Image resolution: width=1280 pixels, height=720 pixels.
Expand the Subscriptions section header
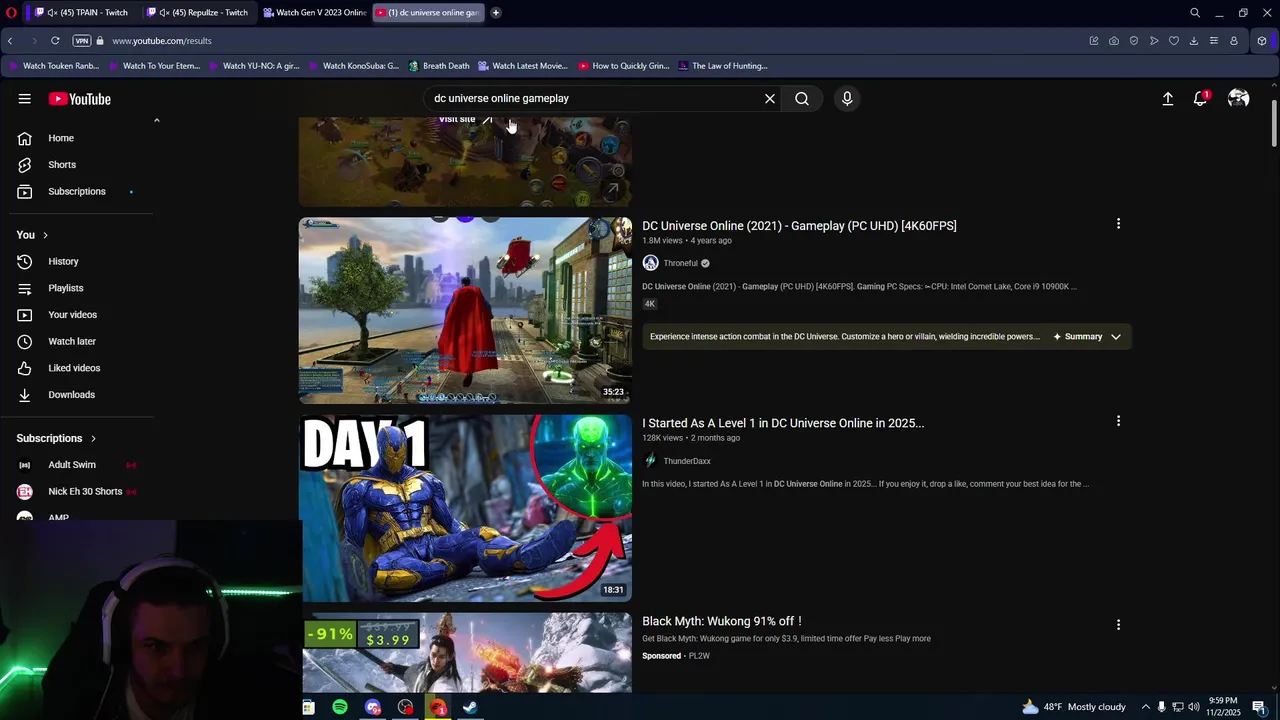click(x=56, y=438)
